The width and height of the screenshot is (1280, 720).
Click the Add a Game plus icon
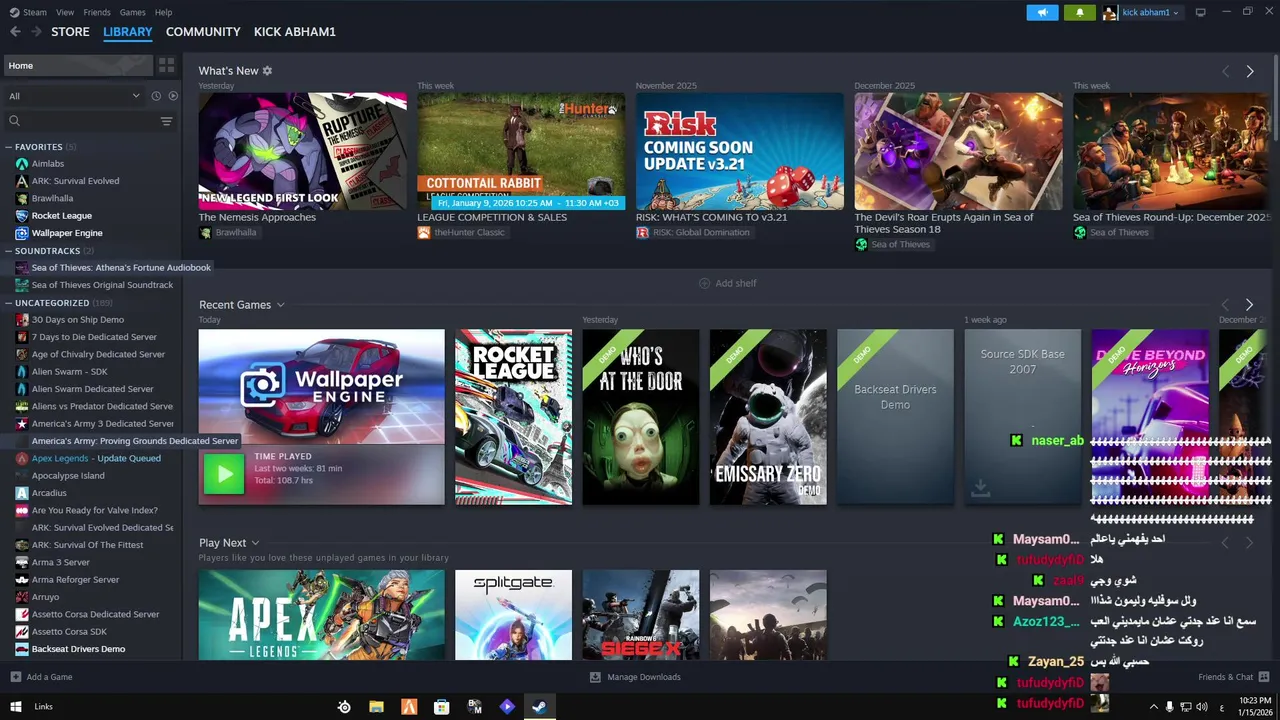click(15, 677)
